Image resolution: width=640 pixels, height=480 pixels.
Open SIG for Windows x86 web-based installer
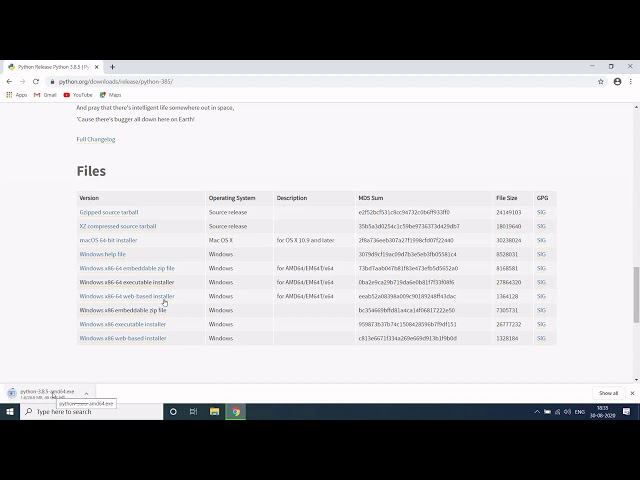click(541, 338)
